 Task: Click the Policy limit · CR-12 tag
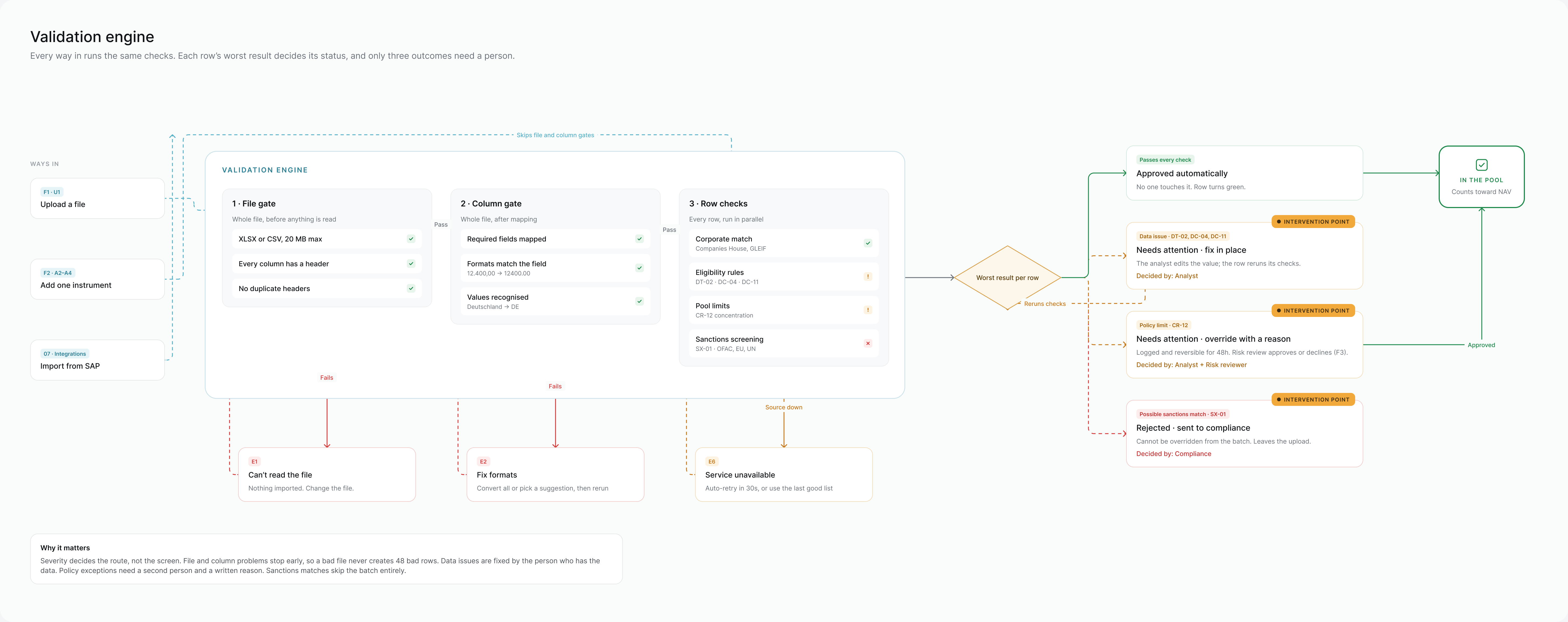pyautogui.click(x=1163, y=325)
